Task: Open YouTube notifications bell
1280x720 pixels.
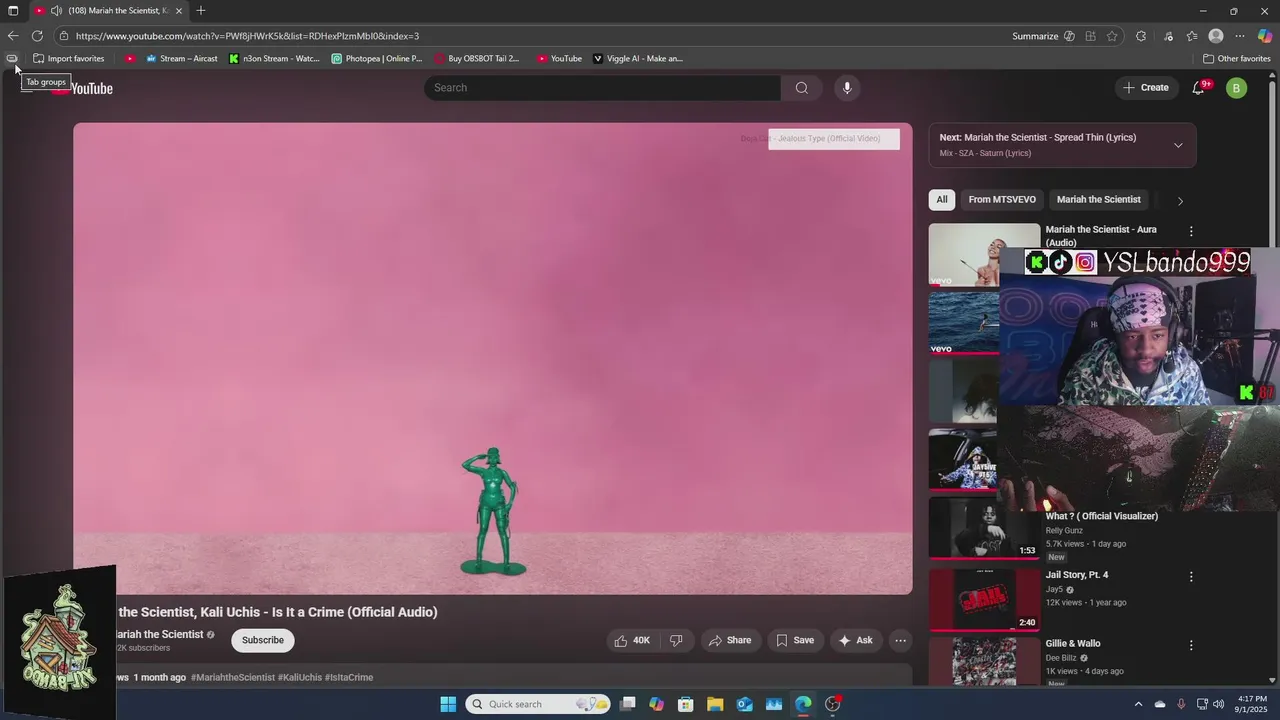Action: click(x=1198, y=88)
